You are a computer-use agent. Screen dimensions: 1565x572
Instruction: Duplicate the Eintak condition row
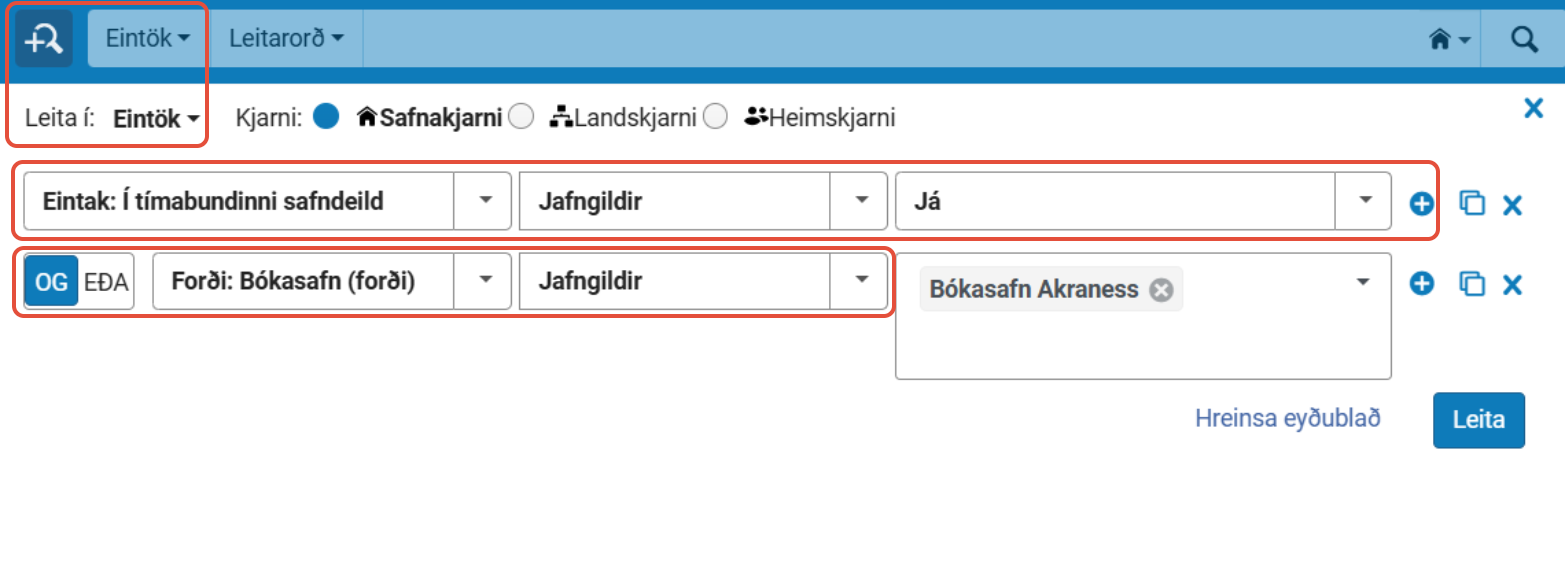[1471, 204]
